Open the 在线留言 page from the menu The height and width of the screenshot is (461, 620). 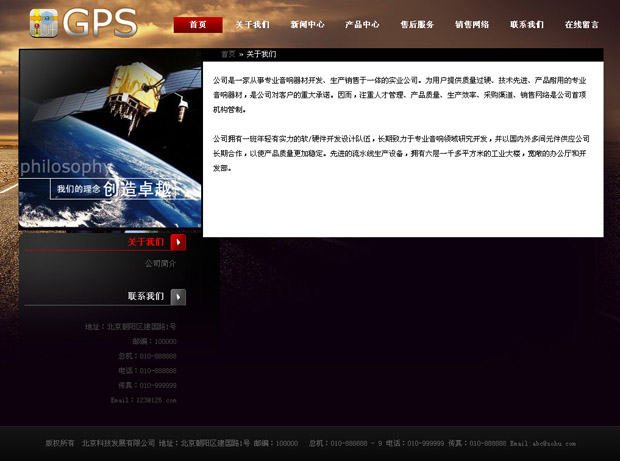pyautogui.click(x=581, y=24)
